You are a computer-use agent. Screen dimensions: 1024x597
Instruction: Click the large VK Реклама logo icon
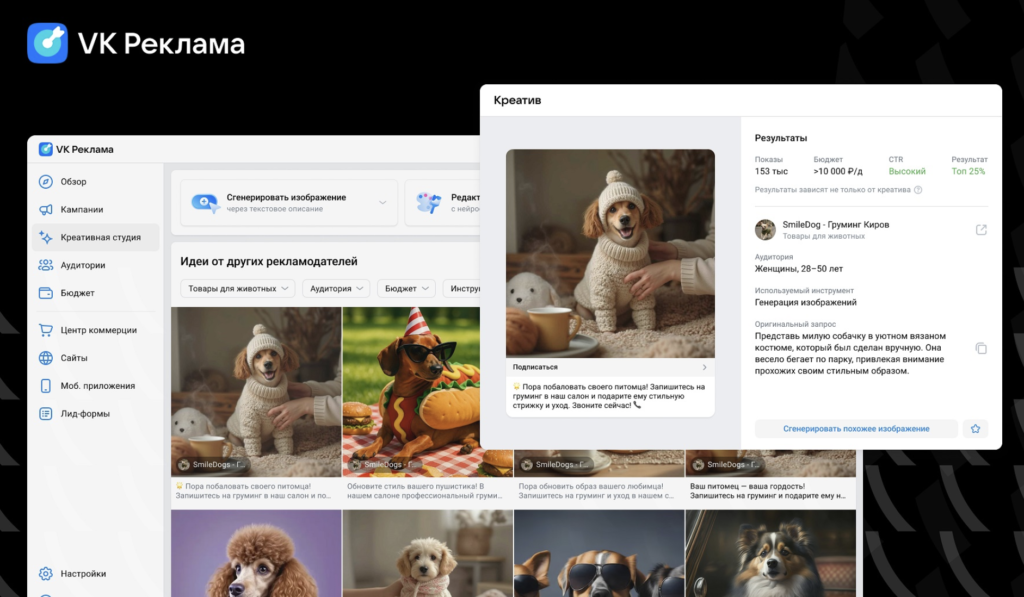pos(47,43)
